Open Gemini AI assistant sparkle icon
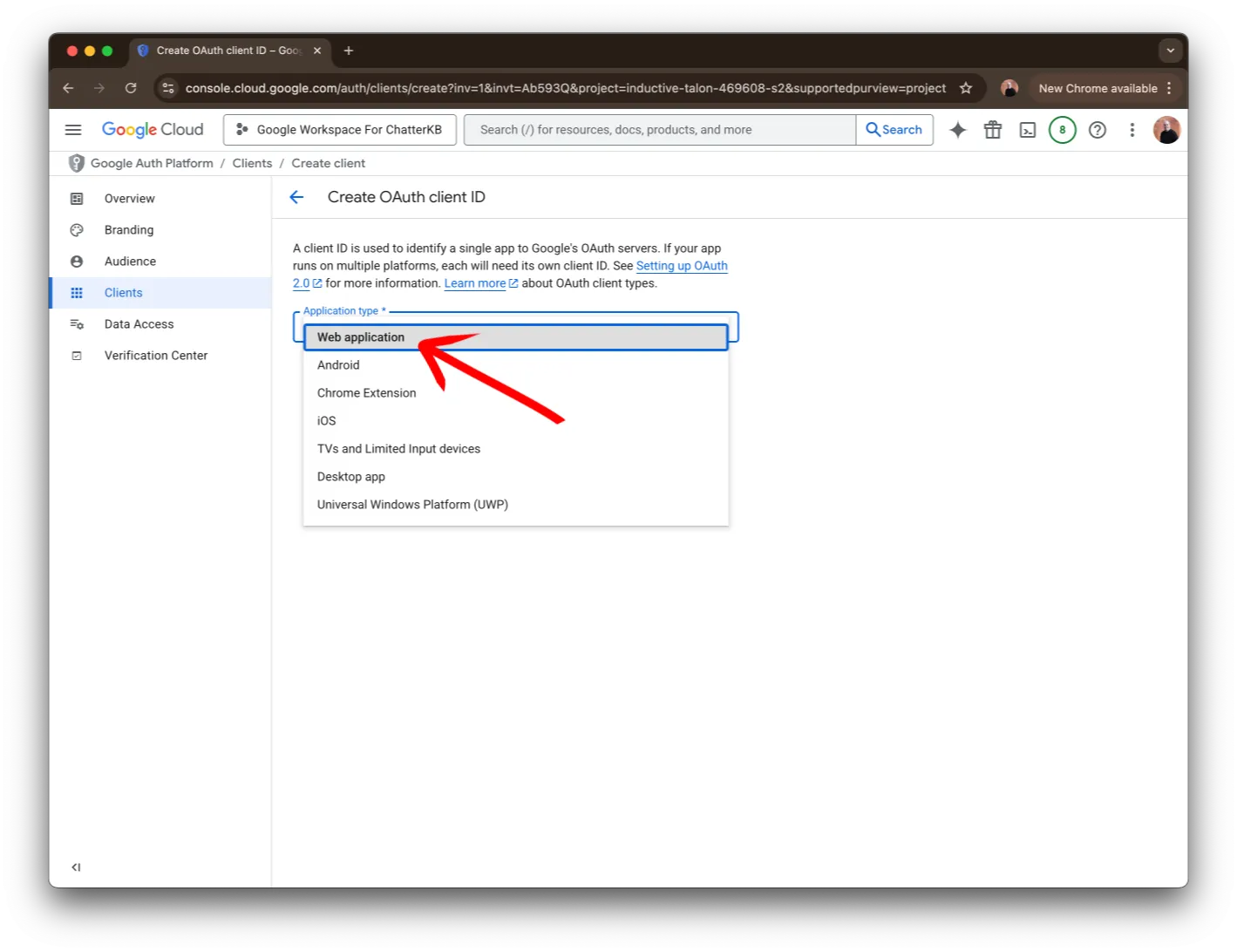 (x=958, y=130)
